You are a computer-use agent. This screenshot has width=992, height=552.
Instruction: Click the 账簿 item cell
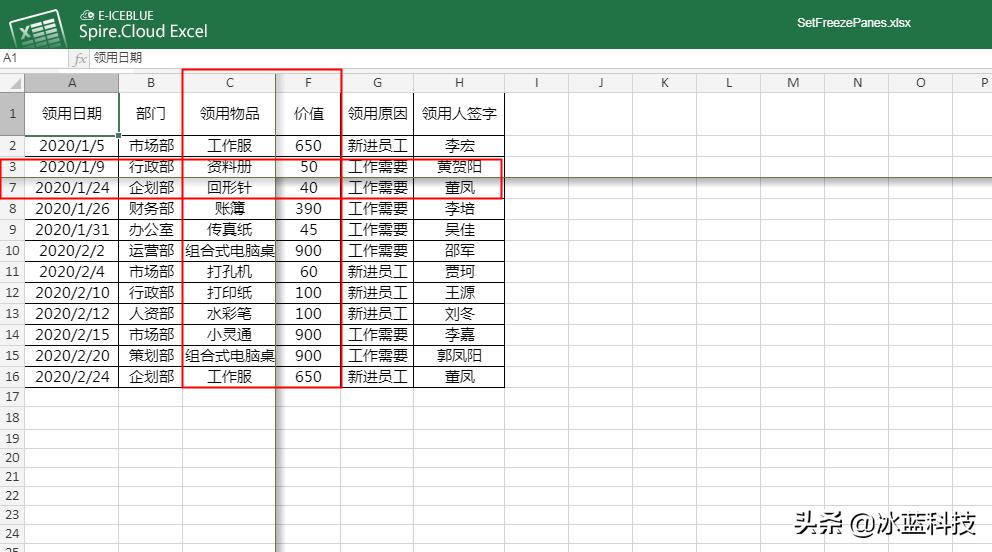(x=230, y=209)
